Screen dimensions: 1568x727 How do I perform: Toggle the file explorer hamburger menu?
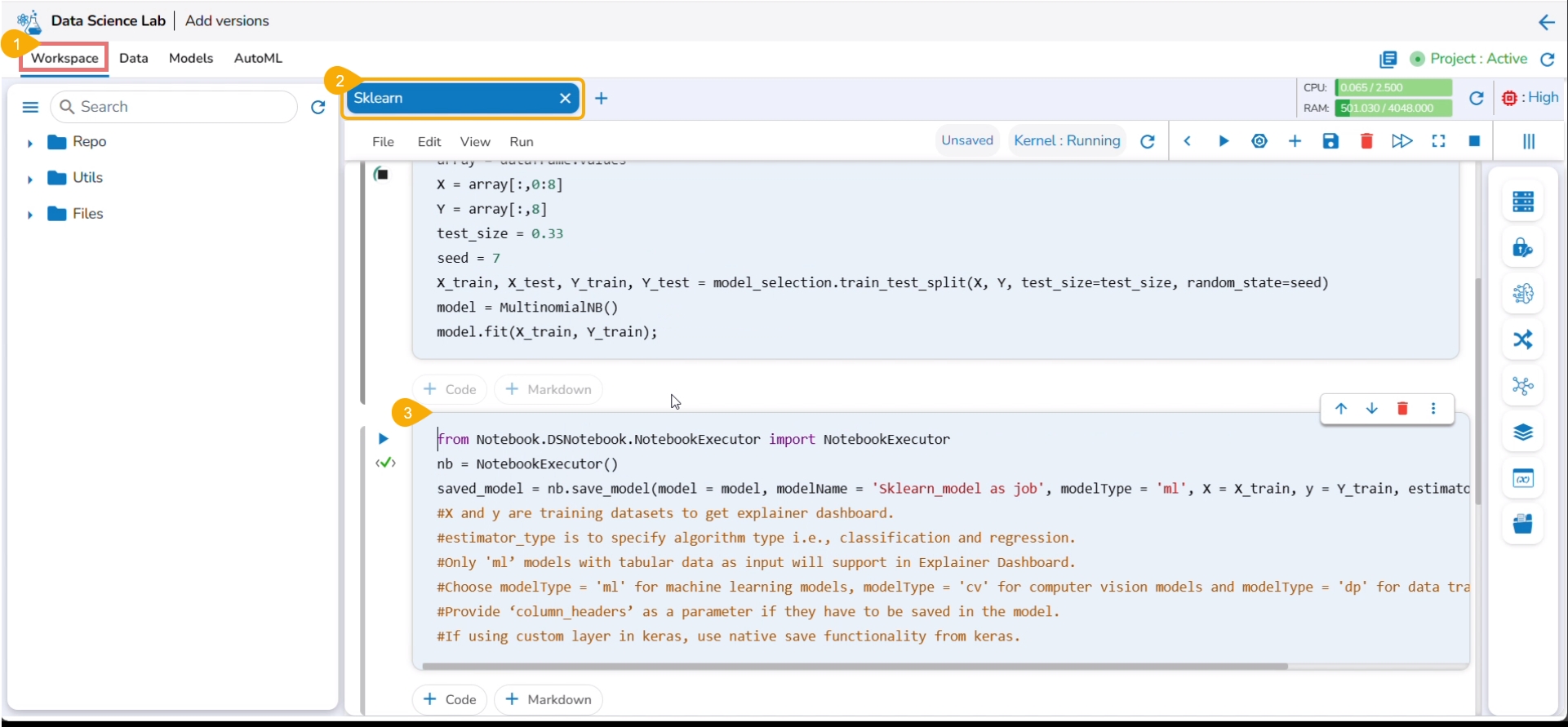30,107
